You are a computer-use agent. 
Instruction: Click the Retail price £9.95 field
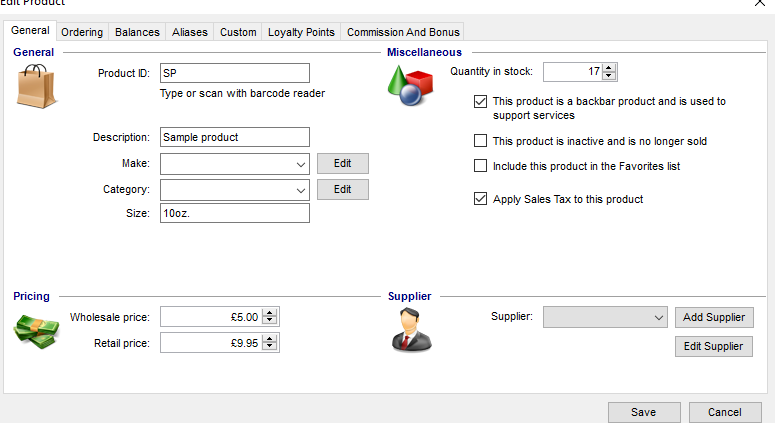(x=212, y=343)
